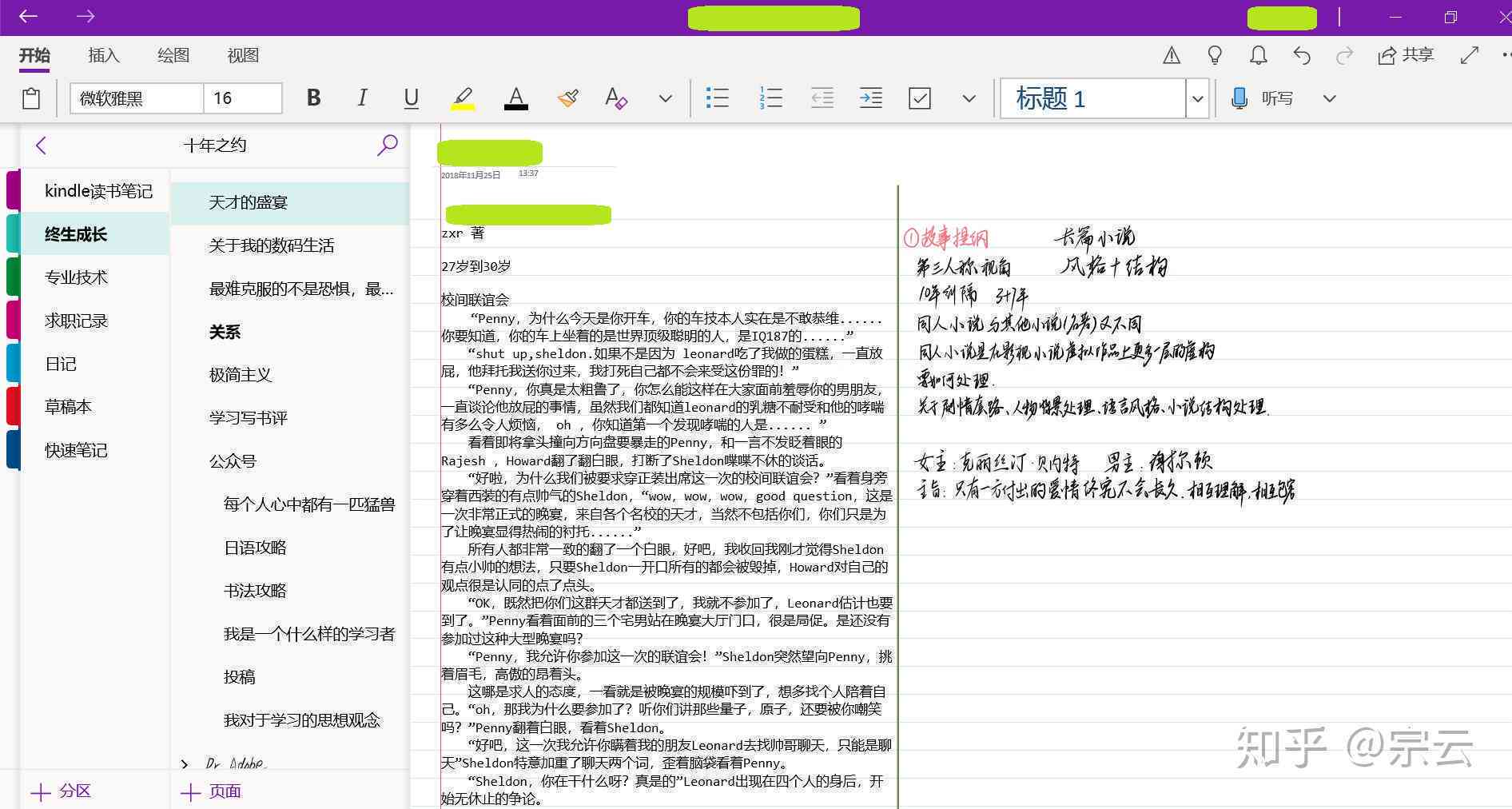The height and width of the screenshot is (809, 1512).
Task: Open the page 学习写书评
Action: (x=290, y=418)
